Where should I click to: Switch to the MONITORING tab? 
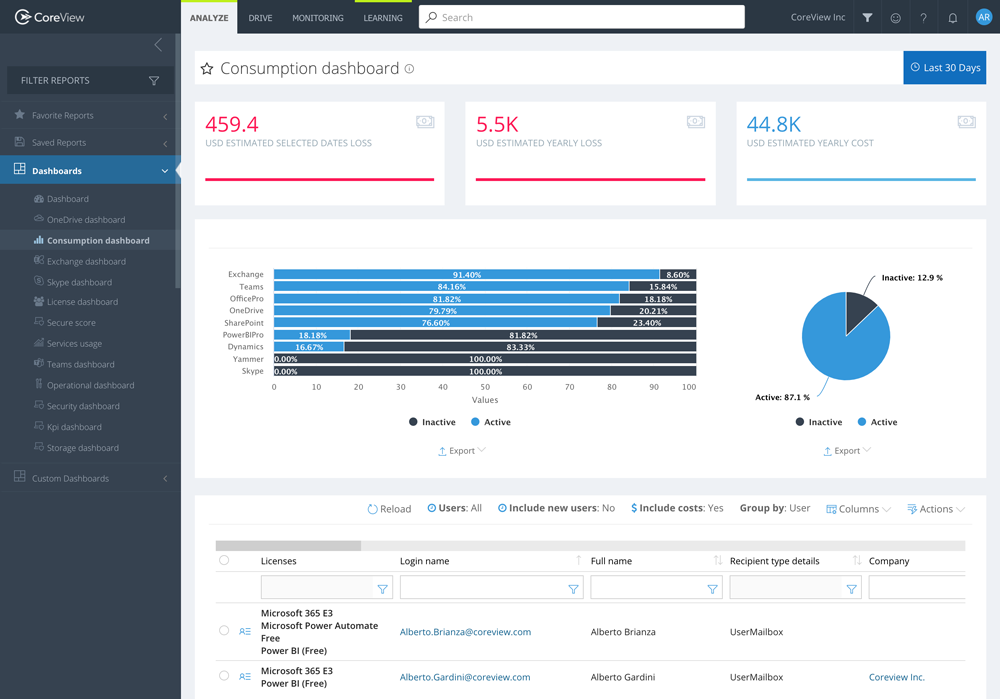click(317, 17)
